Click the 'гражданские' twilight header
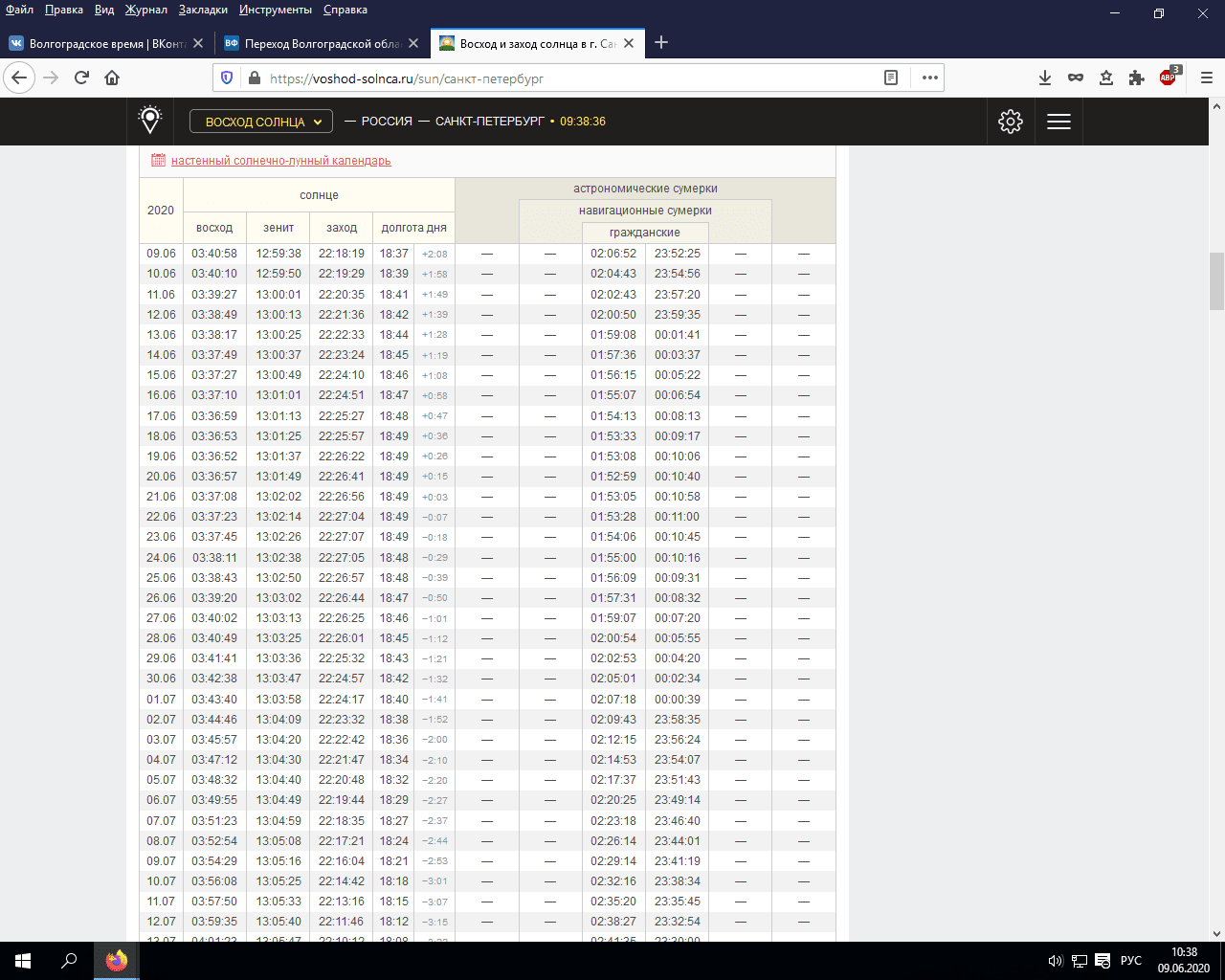 645,233
